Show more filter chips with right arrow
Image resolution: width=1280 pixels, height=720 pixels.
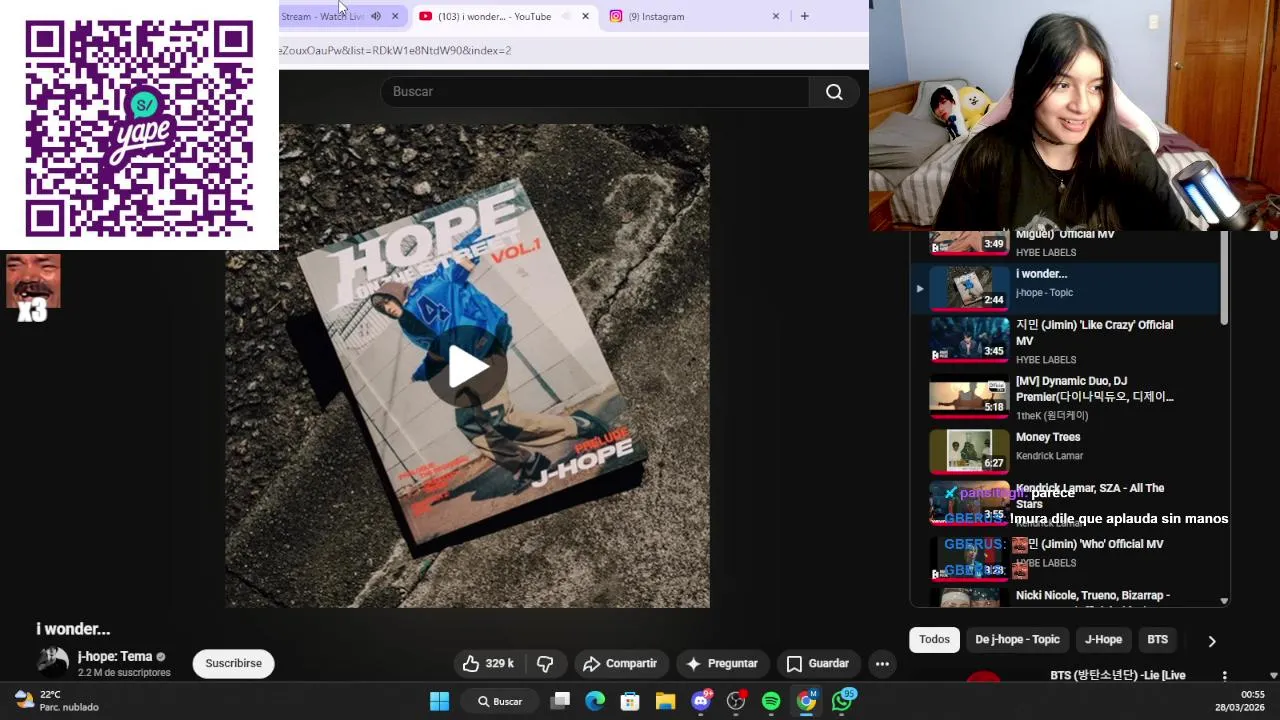click(x=1212, y=641)
